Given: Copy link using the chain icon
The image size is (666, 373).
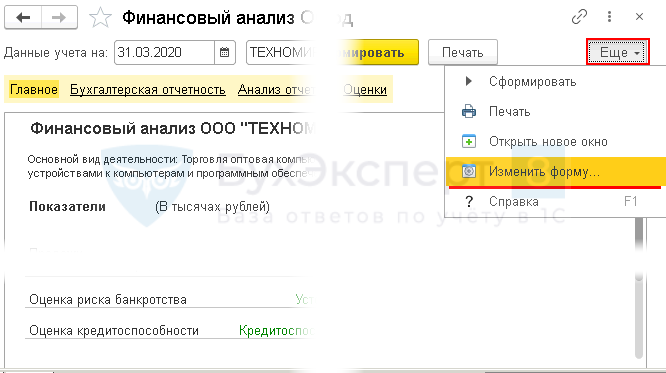Looking at the screenshot, I should [x=579, y=17].
